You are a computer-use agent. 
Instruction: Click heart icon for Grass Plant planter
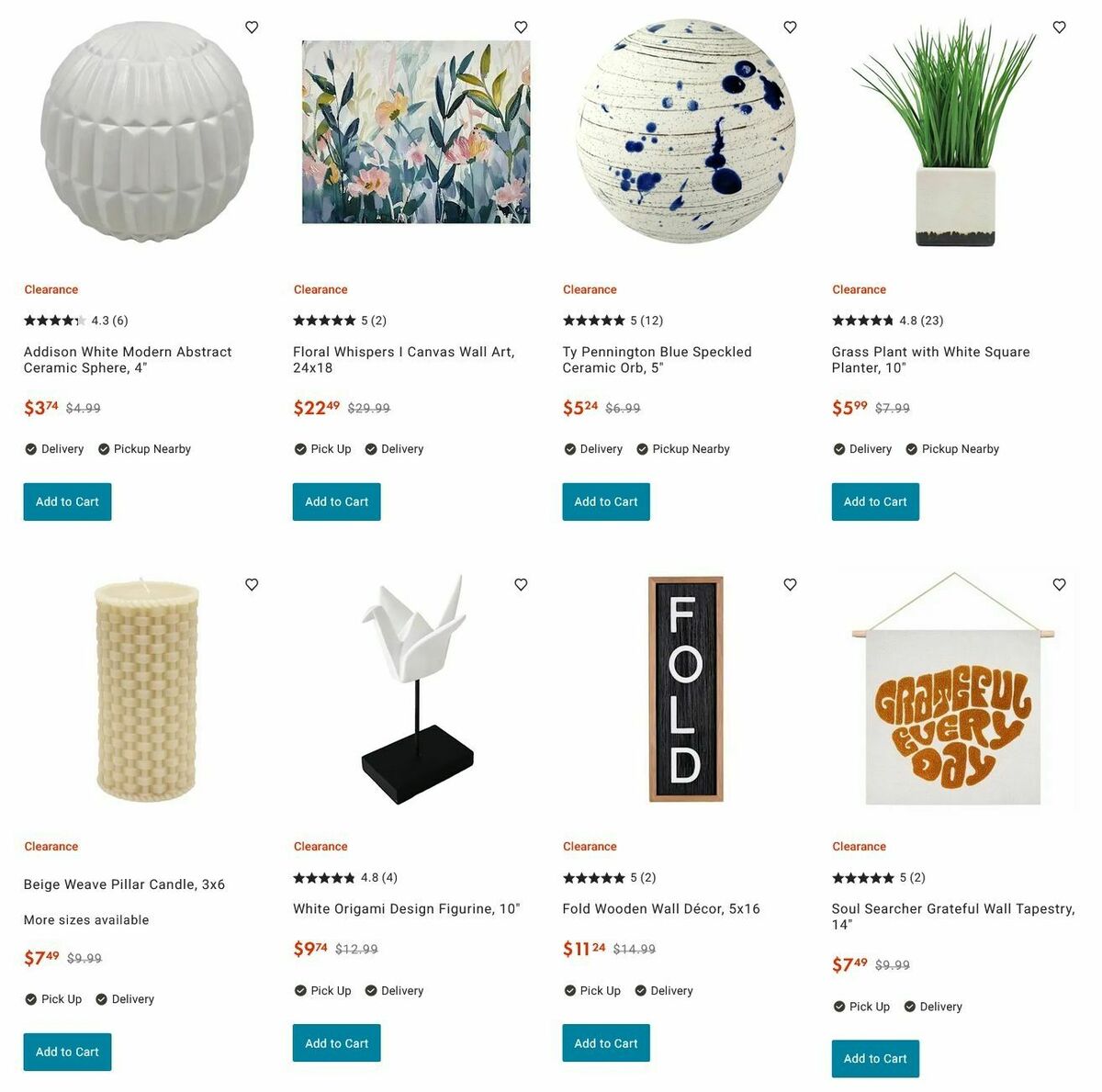(1059, 28)
